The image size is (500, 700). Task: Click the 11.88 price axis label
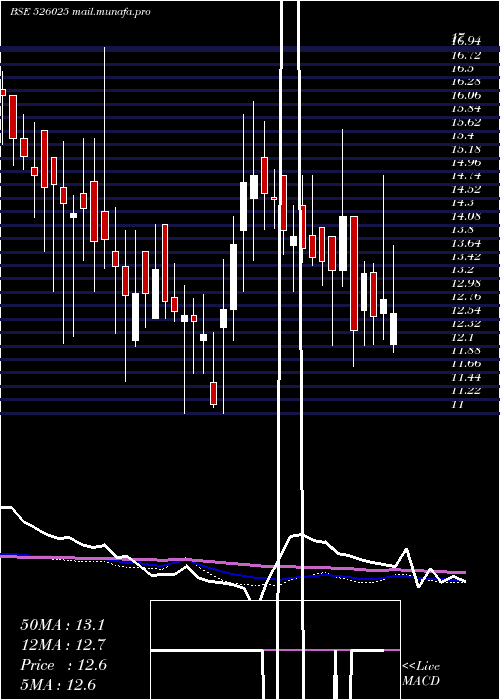point(466,350)
